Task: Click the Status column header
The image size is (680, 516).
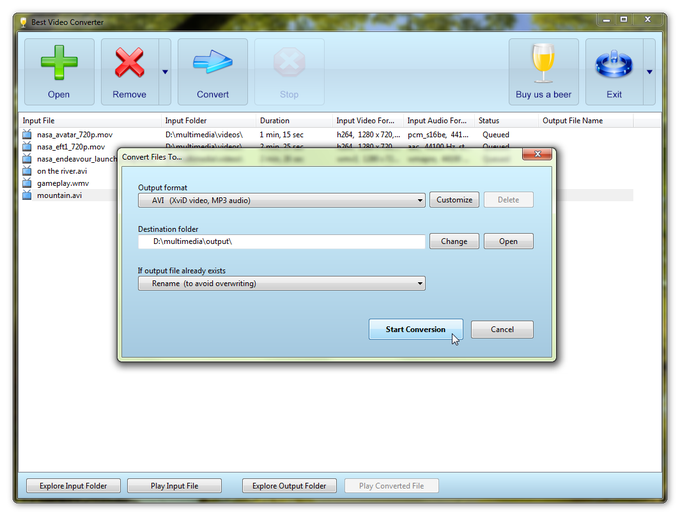Action: point(507,121)
